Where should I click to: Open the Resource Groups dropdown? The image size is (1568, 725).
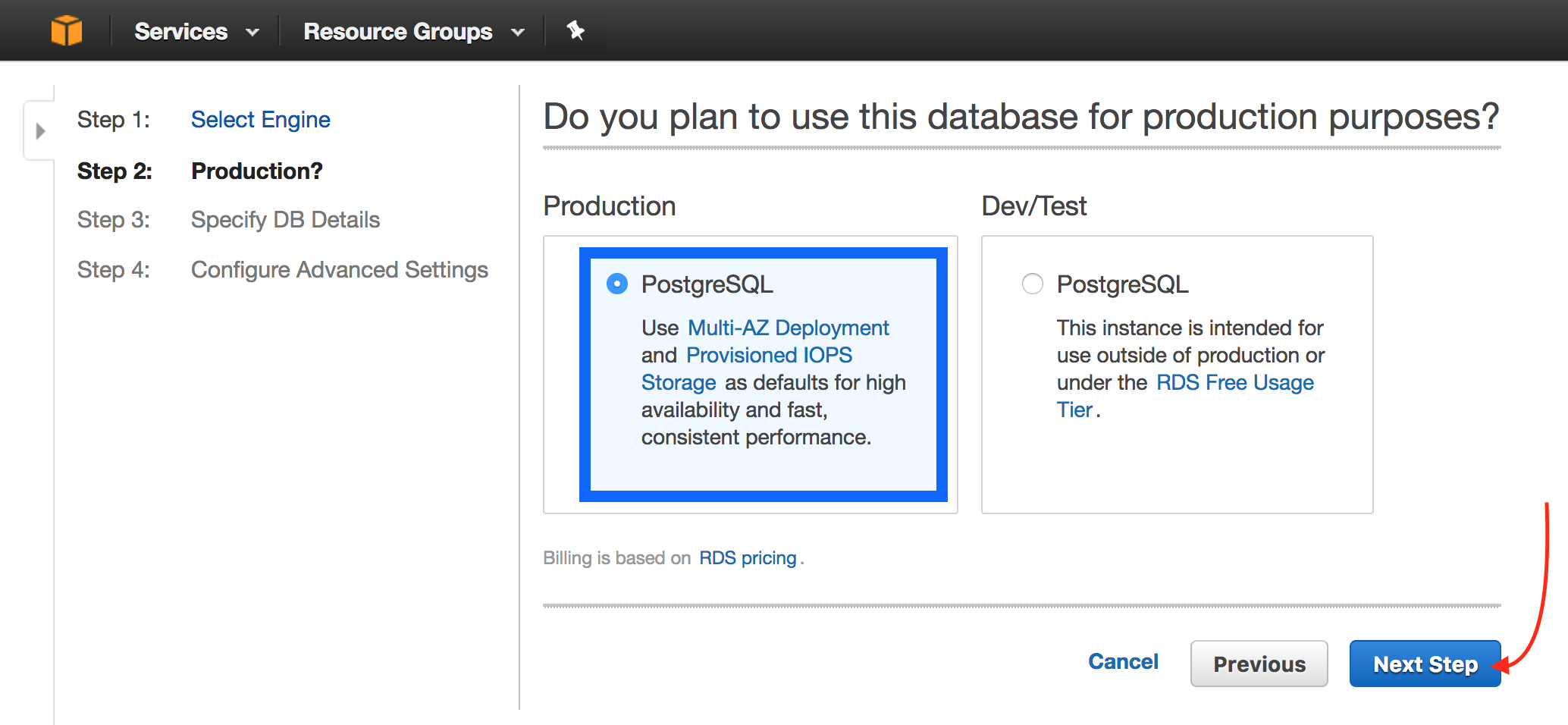click(414, 31)
